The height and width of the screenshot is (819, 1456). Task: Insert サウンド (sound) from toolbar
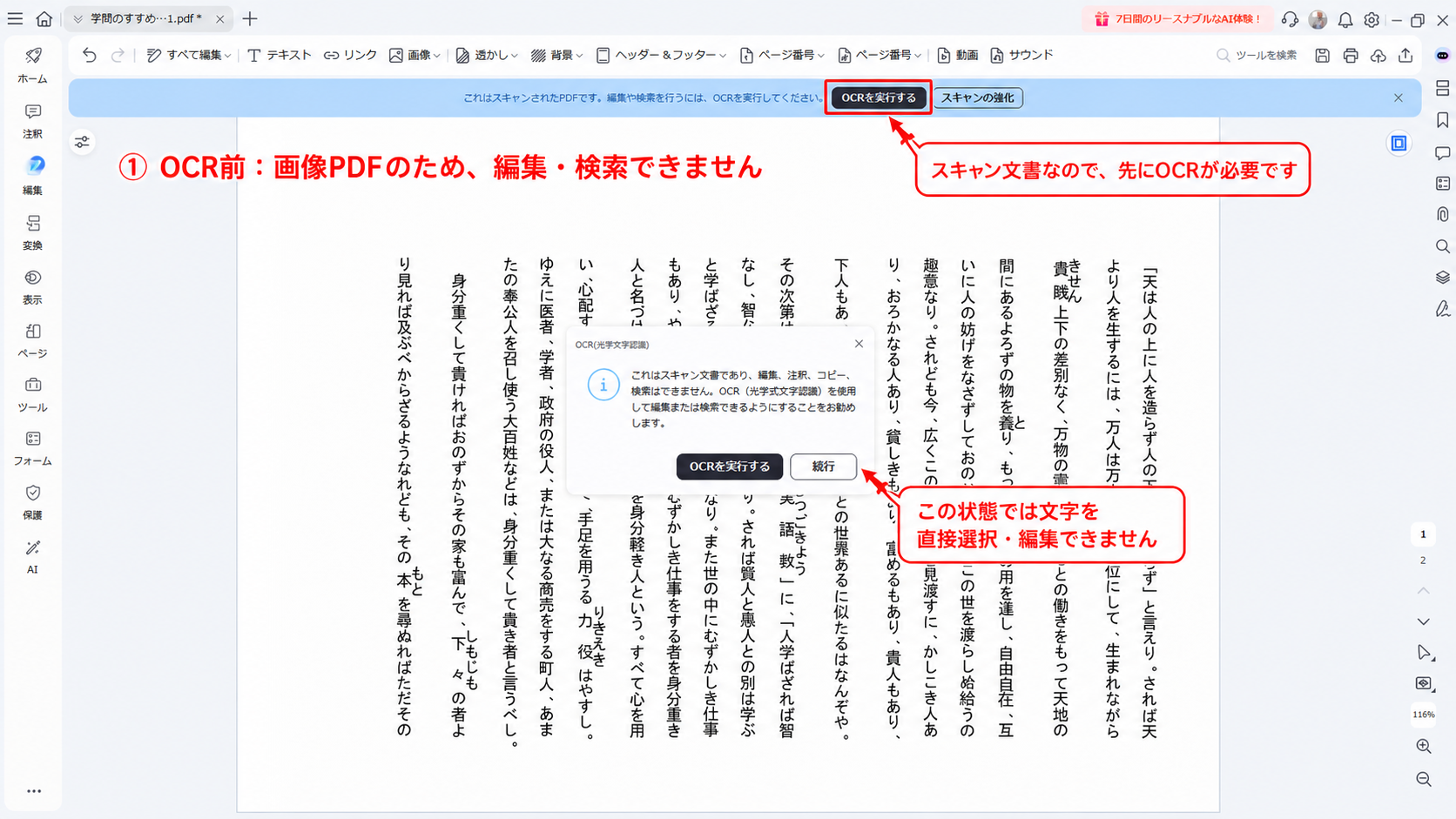click(x=1021, y=55)
